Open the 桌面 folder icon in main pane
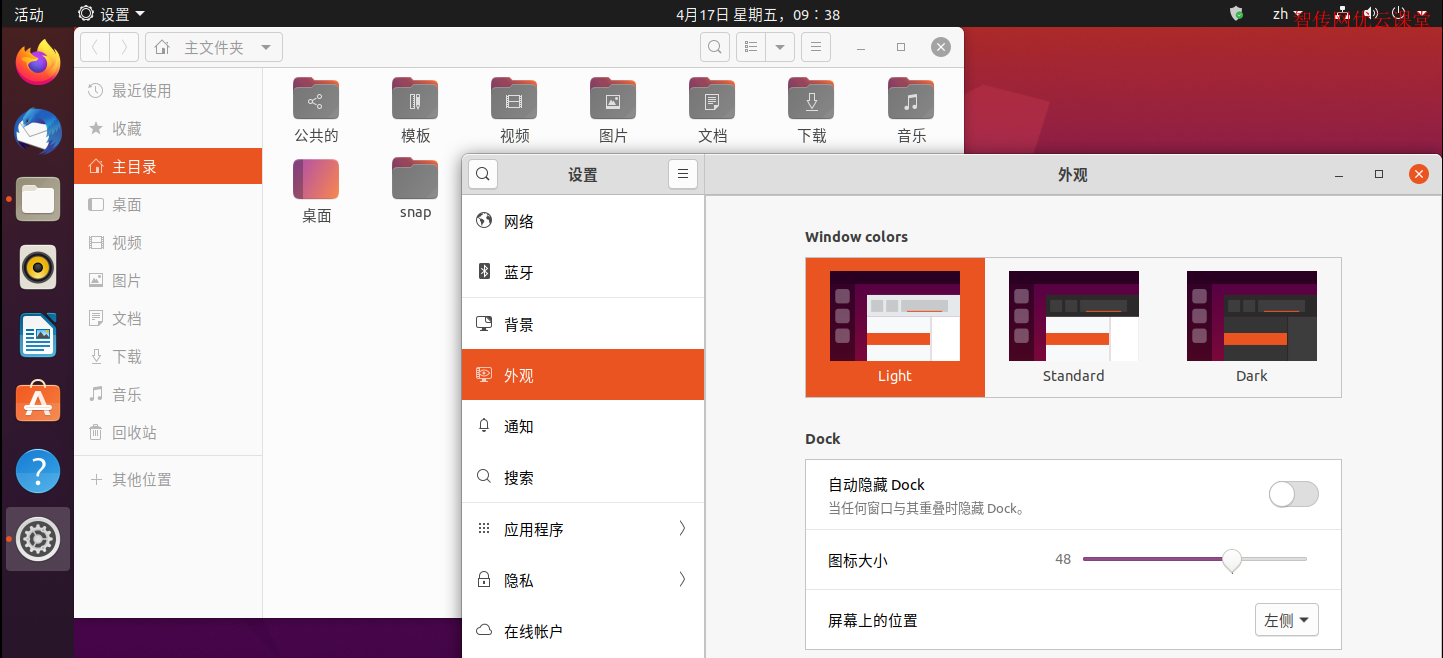Image resolution: width=1443 pixels, height=658 pixels. pyautogui.click(x=316, y=191)
